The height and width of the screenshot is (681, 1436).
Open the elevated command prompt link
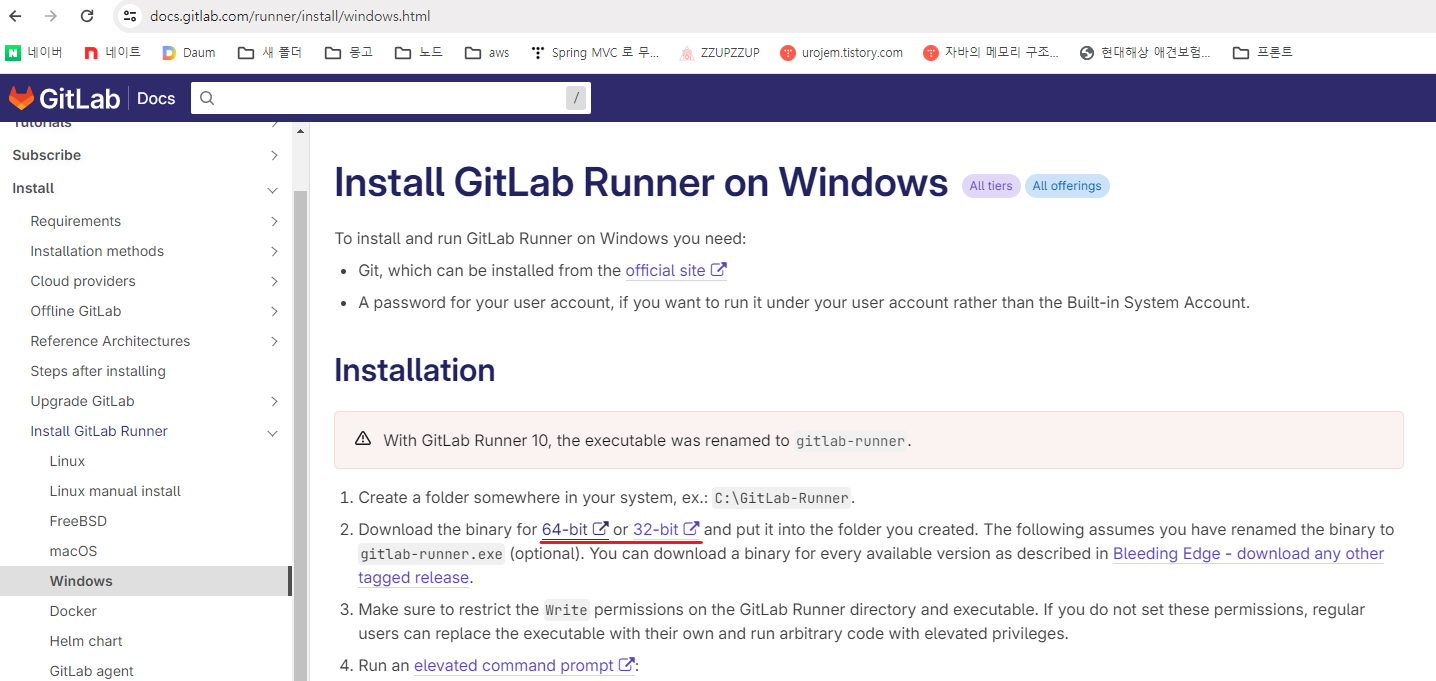(524, 665)
